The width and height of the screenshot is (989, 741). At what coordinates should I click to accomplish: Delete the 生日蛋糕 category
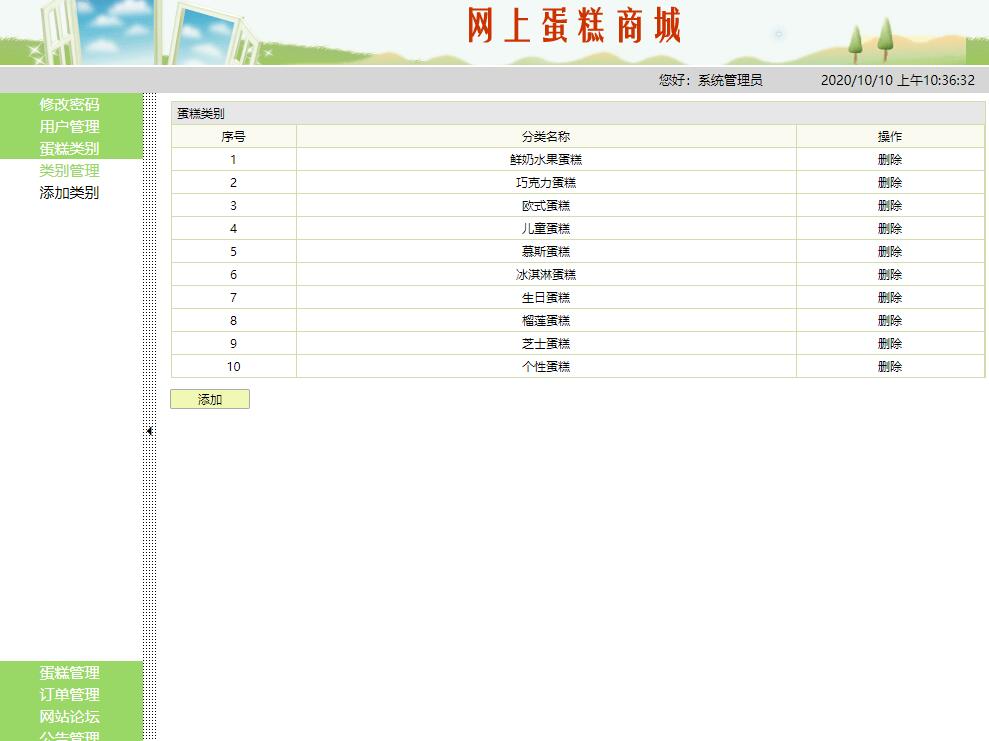tap(890, 298)
